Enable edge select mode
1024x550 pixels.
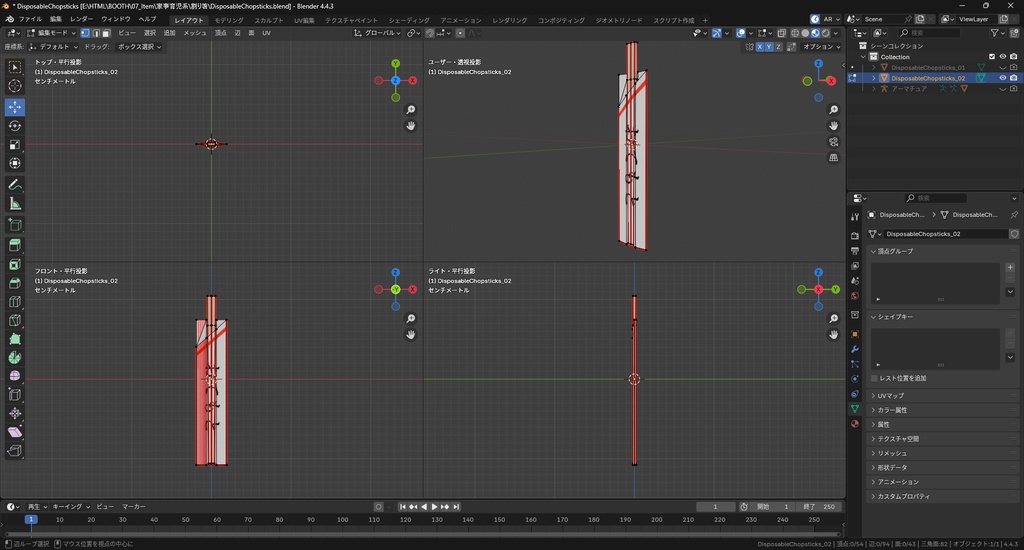[x=95, y=33]
